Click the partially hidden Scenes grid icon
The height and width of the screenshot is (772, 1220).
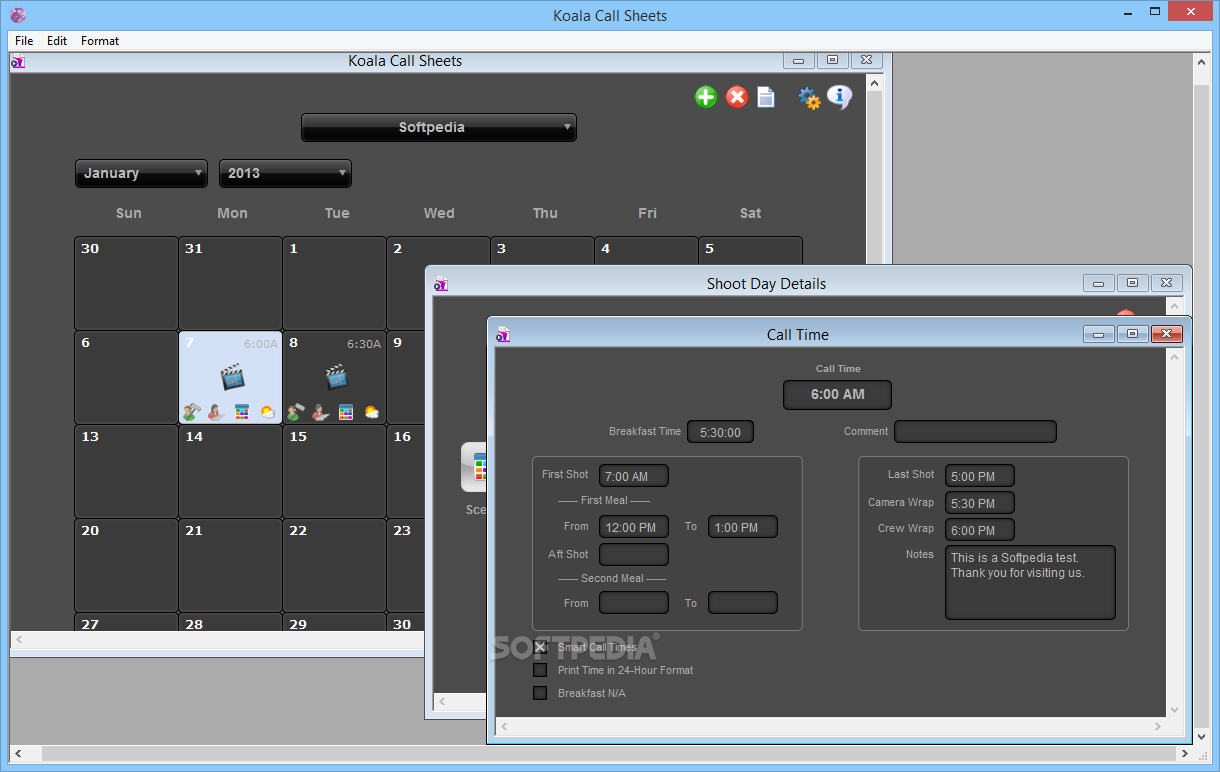click(x=473, y=467)
